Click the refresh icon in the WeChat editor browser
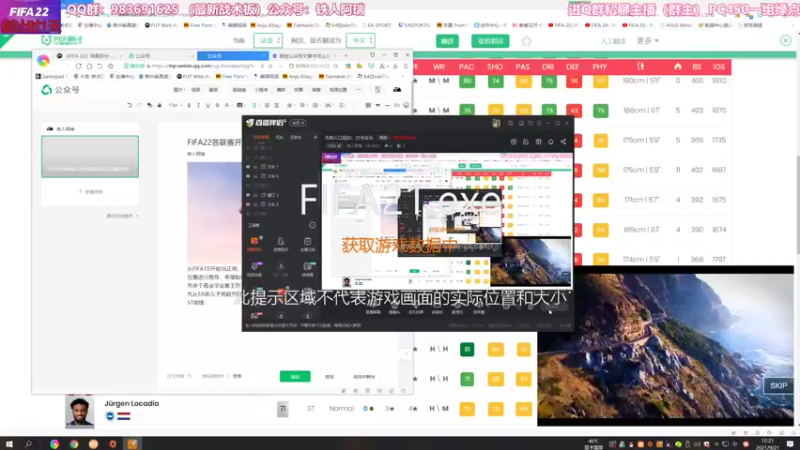The width and height of the screenshot is (800, 450). tap(79, 66)
